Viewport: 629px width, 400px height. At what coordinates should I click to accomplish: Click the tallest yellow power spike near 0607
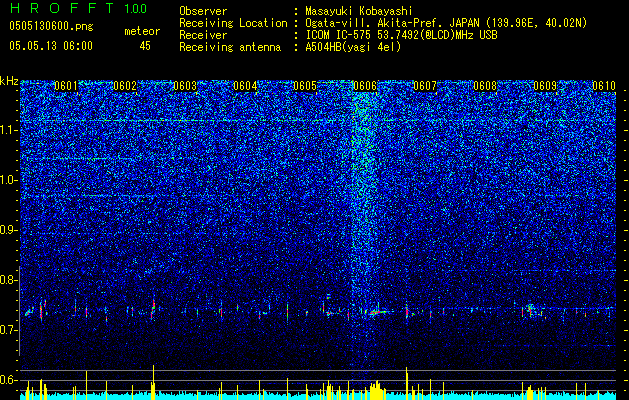[407, 383]
